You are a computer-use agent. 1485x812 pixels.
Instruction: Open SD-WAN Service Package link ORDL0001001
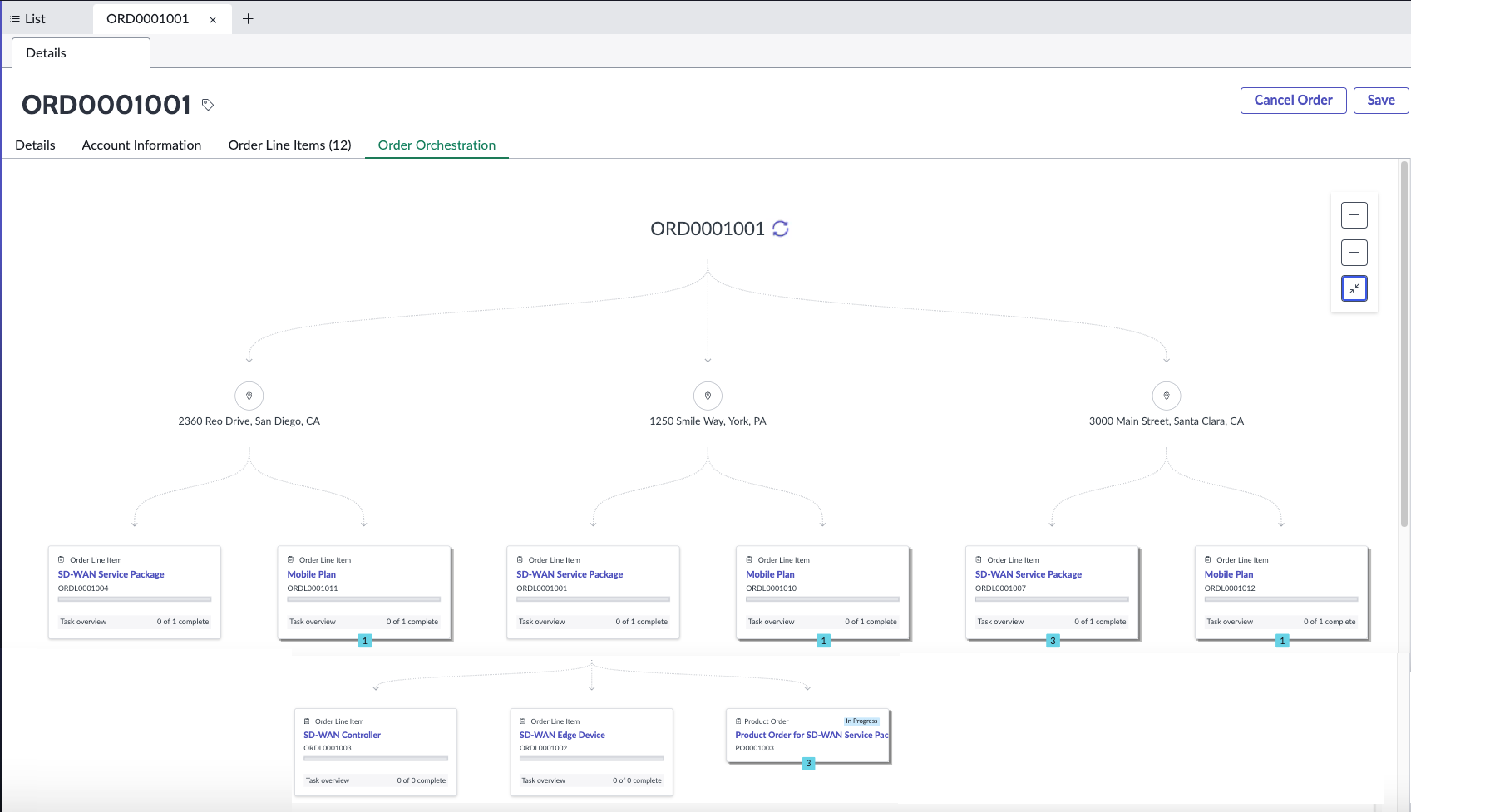coord(570,574)
